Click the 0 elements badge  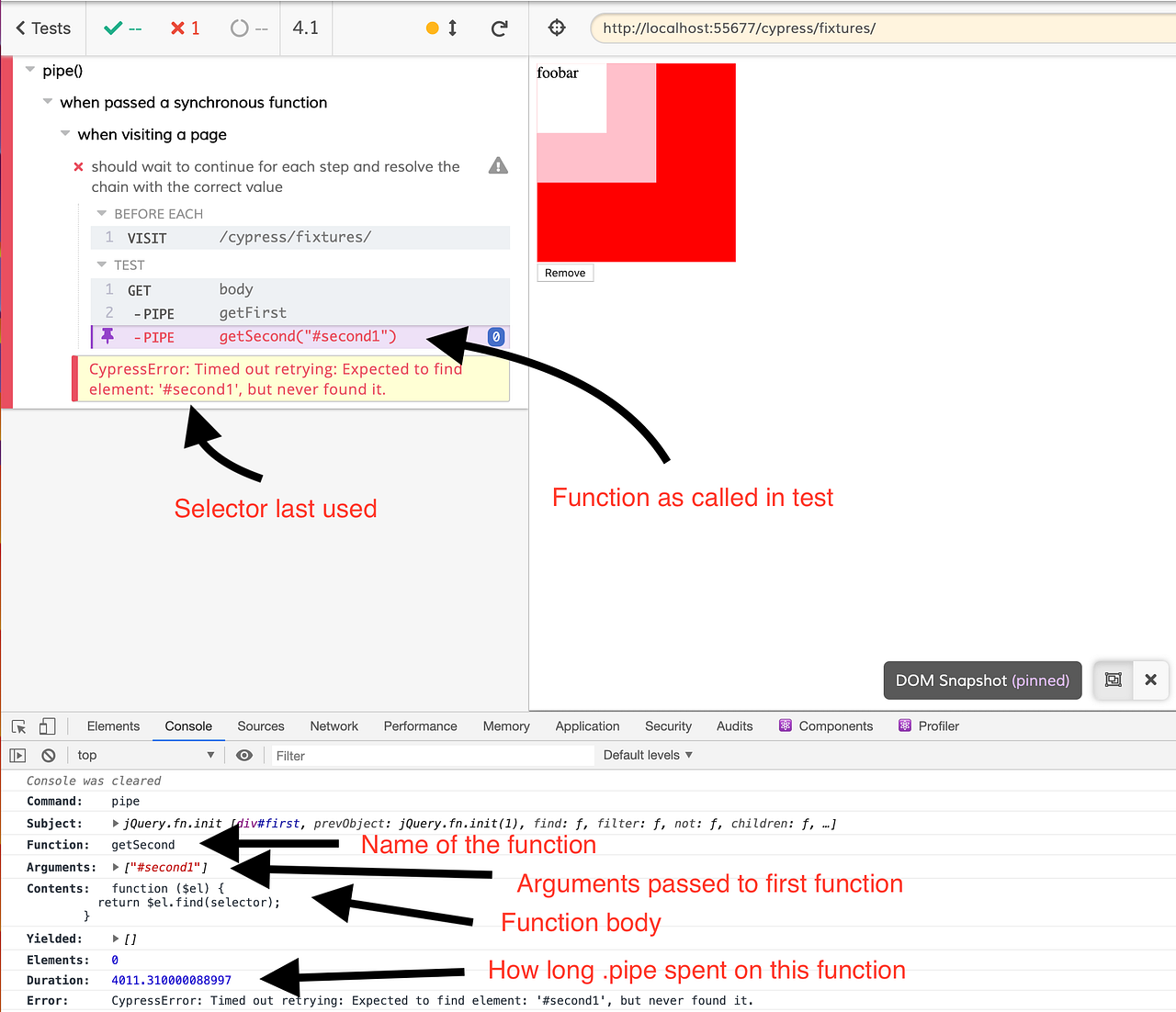coord(496,337)
